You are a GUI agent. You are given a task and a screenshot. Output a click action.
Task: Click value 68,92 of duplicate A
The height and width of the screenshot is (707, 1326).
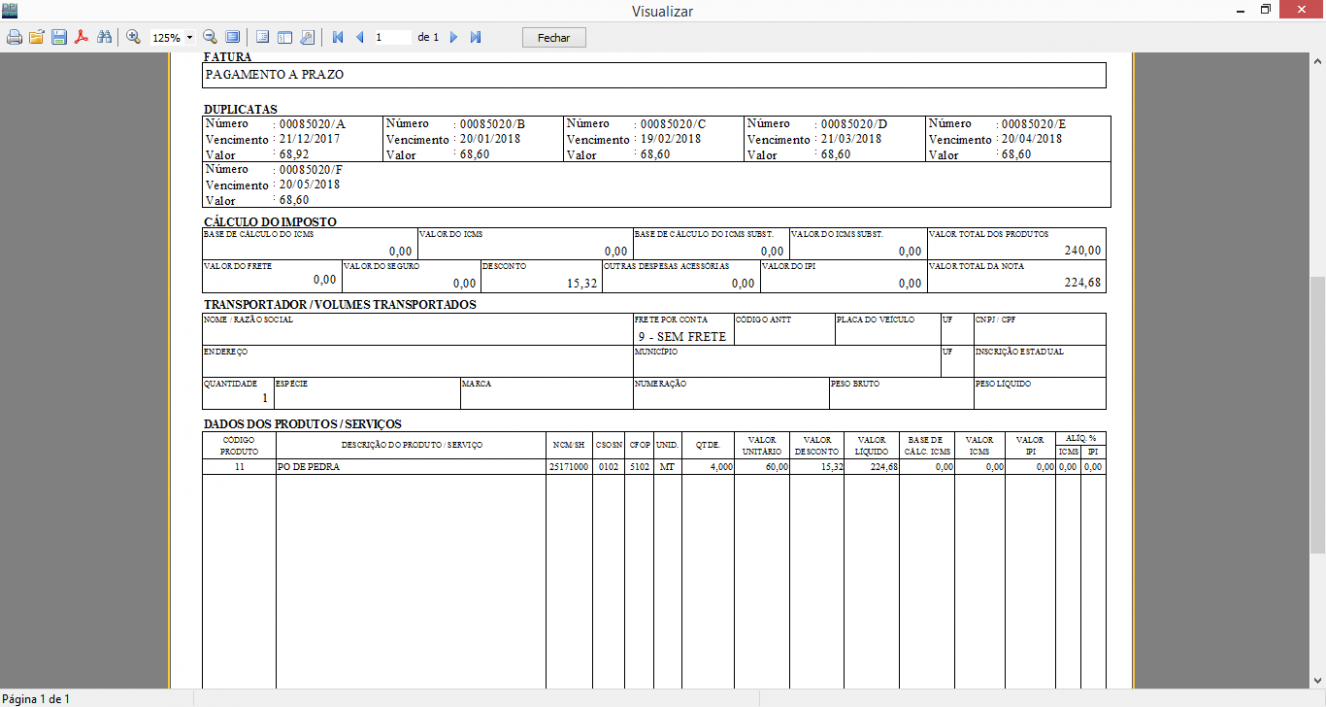click(294, 155)
